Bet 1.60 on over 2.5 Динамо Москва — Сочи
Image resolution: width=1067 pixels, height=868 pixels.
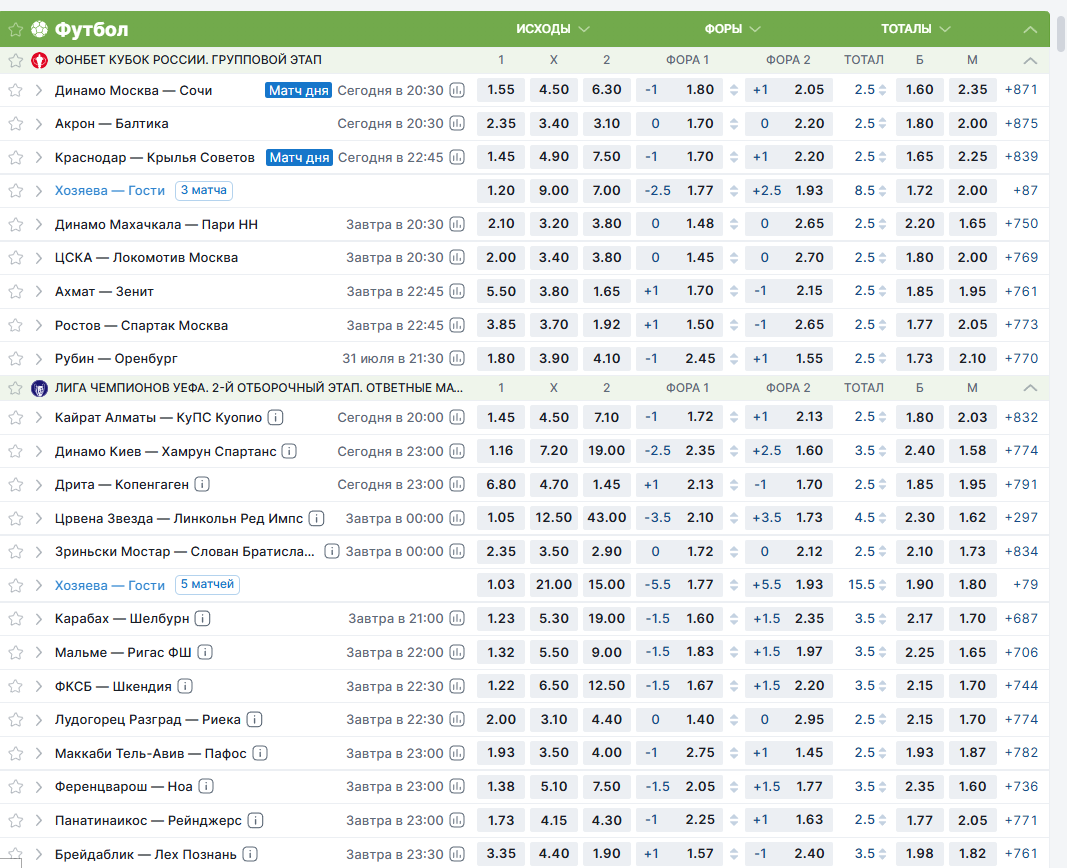(x=919, y=90)
